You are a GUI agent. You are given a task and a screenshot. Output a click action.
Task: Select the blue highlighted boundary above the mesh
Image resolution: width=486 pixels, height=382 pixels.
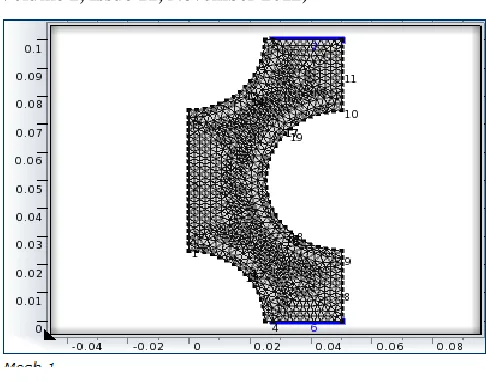[x=307, y=39]
